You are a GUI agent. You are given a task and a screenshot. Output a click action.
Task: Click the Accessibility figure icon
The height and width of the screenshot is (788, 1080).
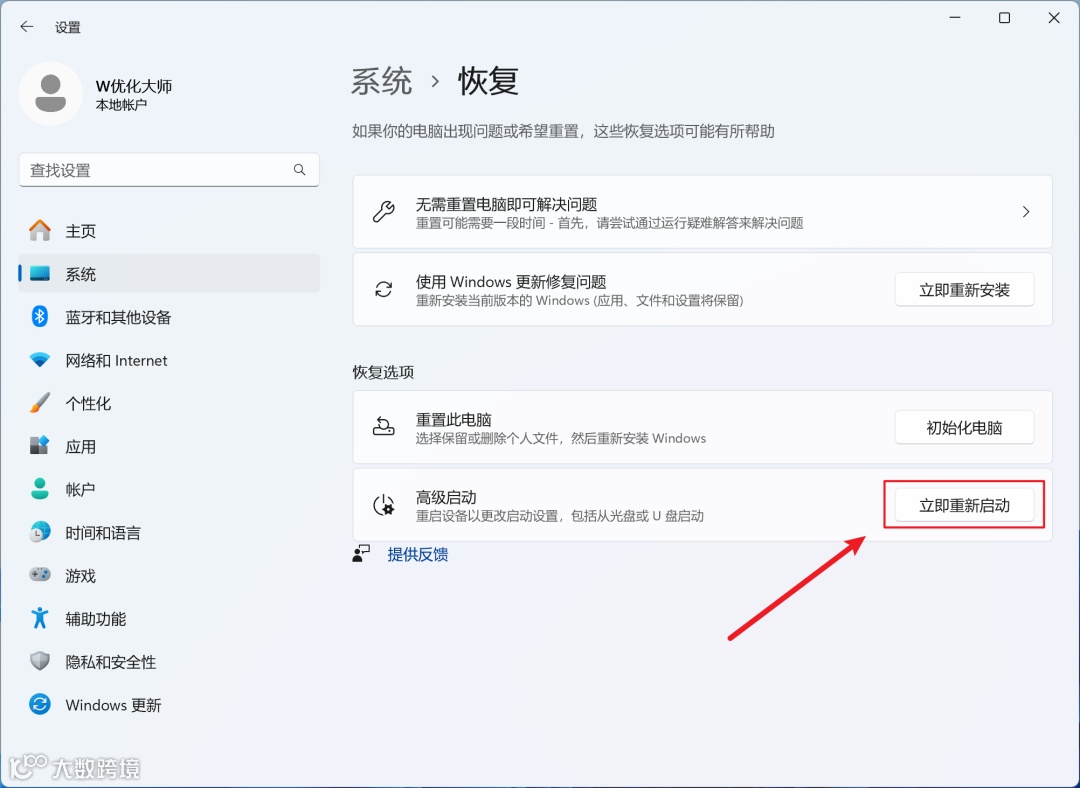pos(40,618)
